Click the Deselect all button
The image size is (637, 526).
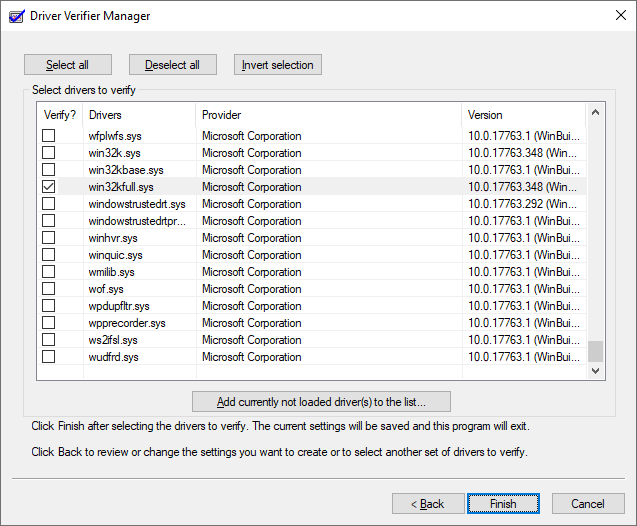click(x=172, y=65)
